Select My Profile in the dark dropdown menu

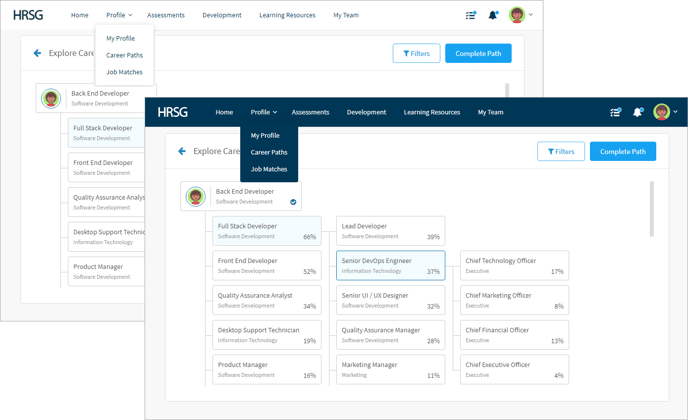pos(265,136)
